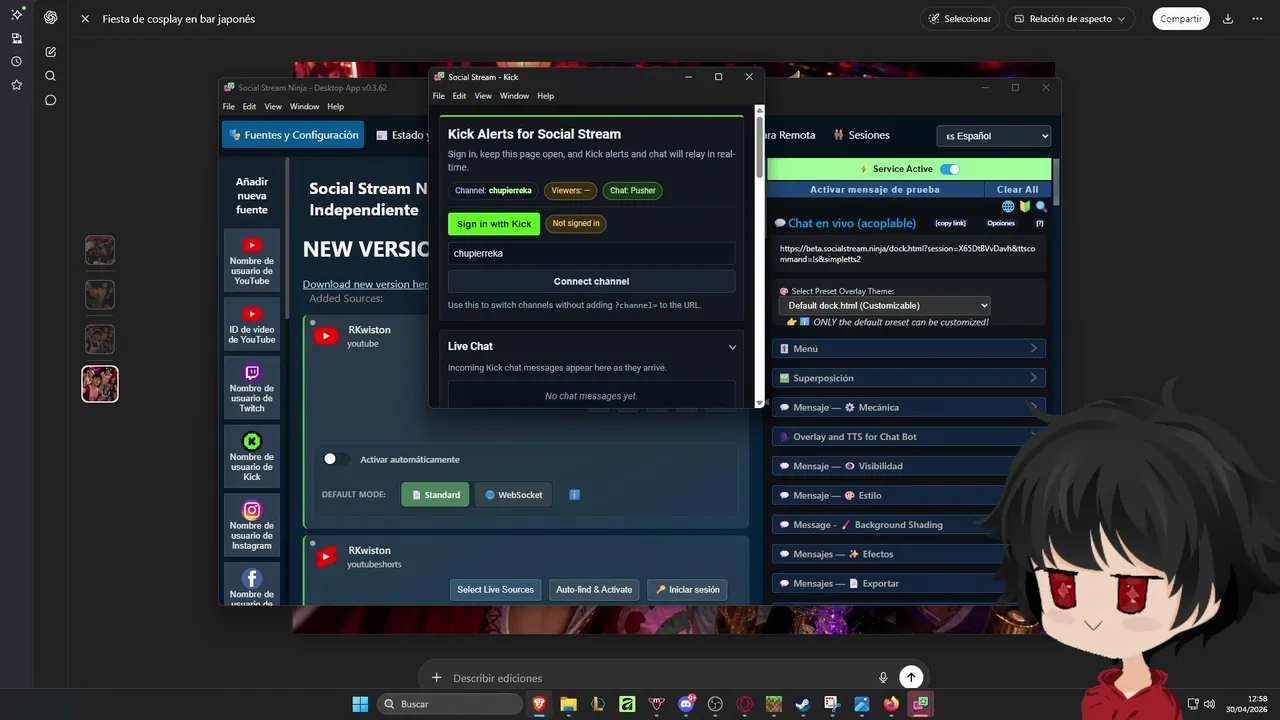Open Help menu in Kick window

tap(545, 96)
